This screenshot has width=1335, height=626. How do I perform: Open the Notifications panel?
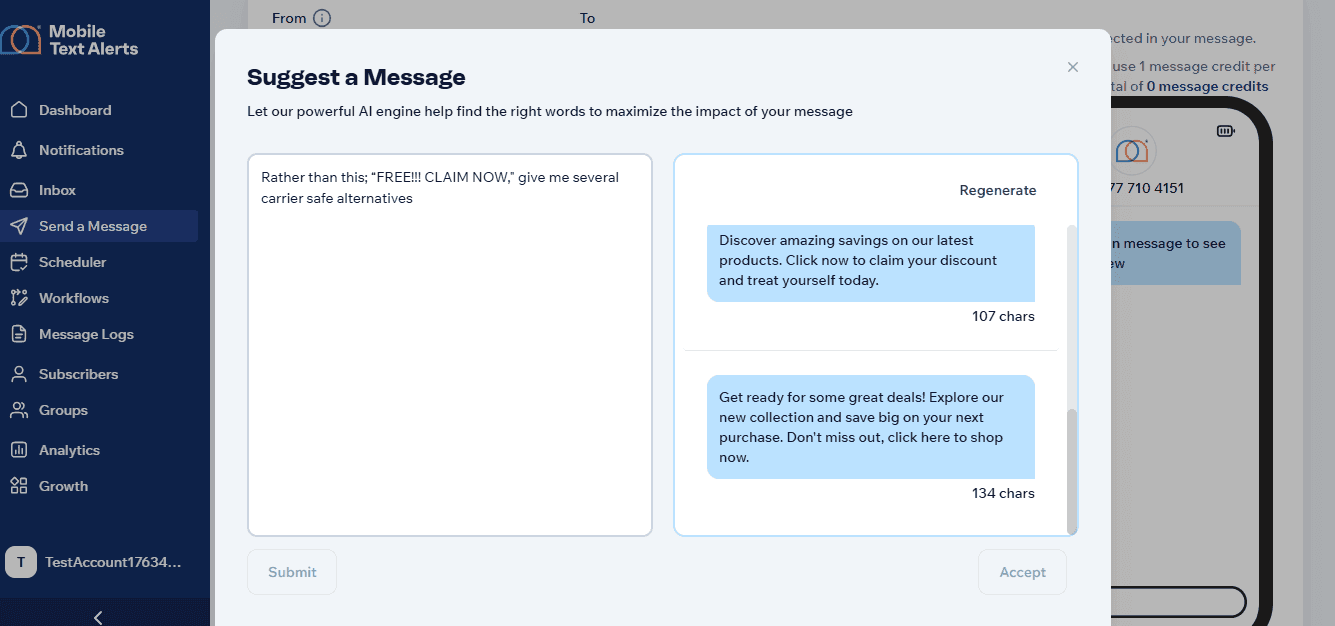point(80,150)
